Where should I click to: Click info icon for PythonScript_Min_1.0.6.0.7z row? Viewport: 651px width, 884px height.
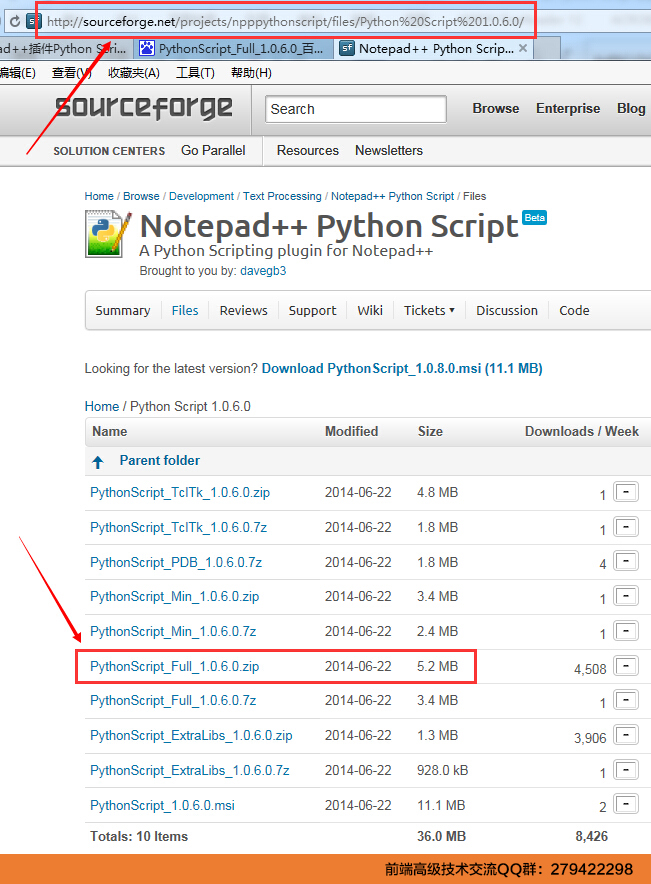(x=626, y=631)
